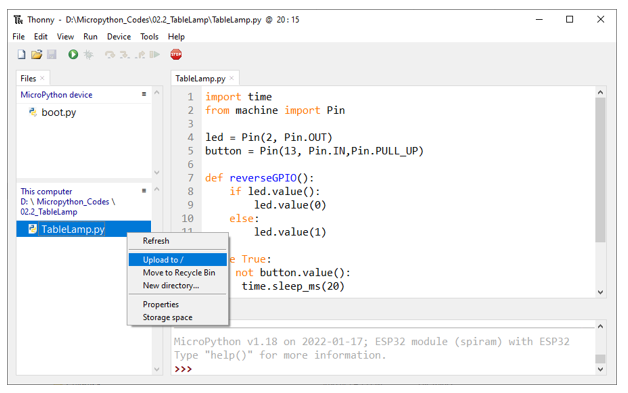Choose Upload to / in context menu
The height and width of the screenshot is (393, 628).
pyautogui.click(x=178, y=260)
